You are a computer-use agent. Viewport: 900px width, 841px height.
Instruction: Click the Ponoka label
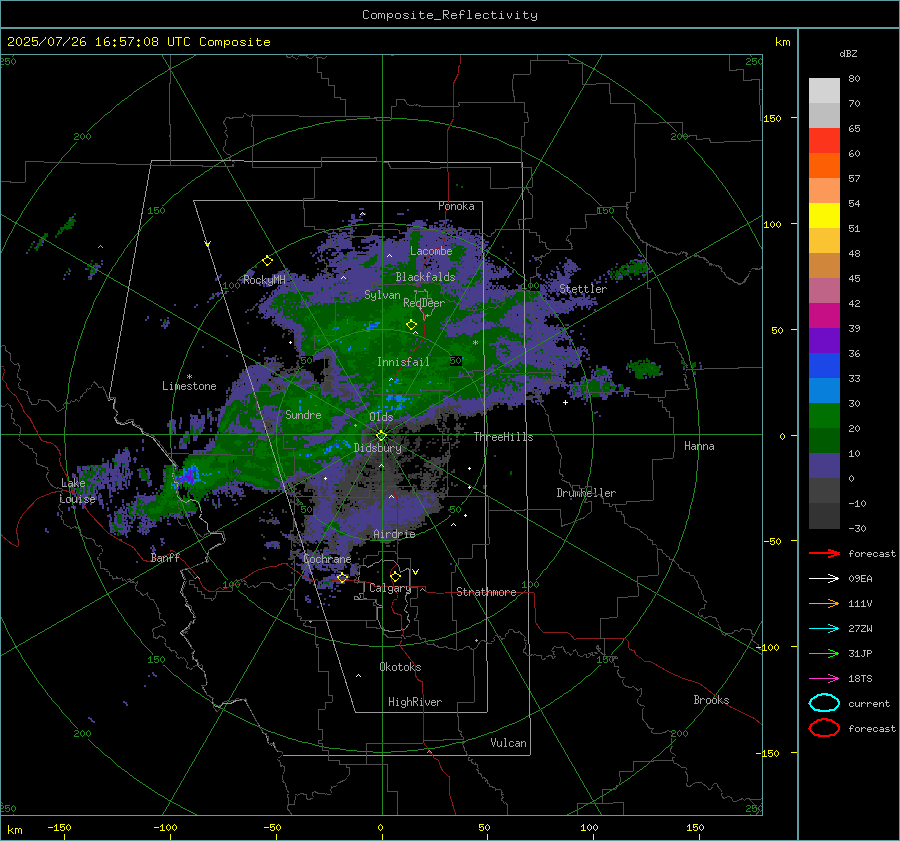coord(456,206)
